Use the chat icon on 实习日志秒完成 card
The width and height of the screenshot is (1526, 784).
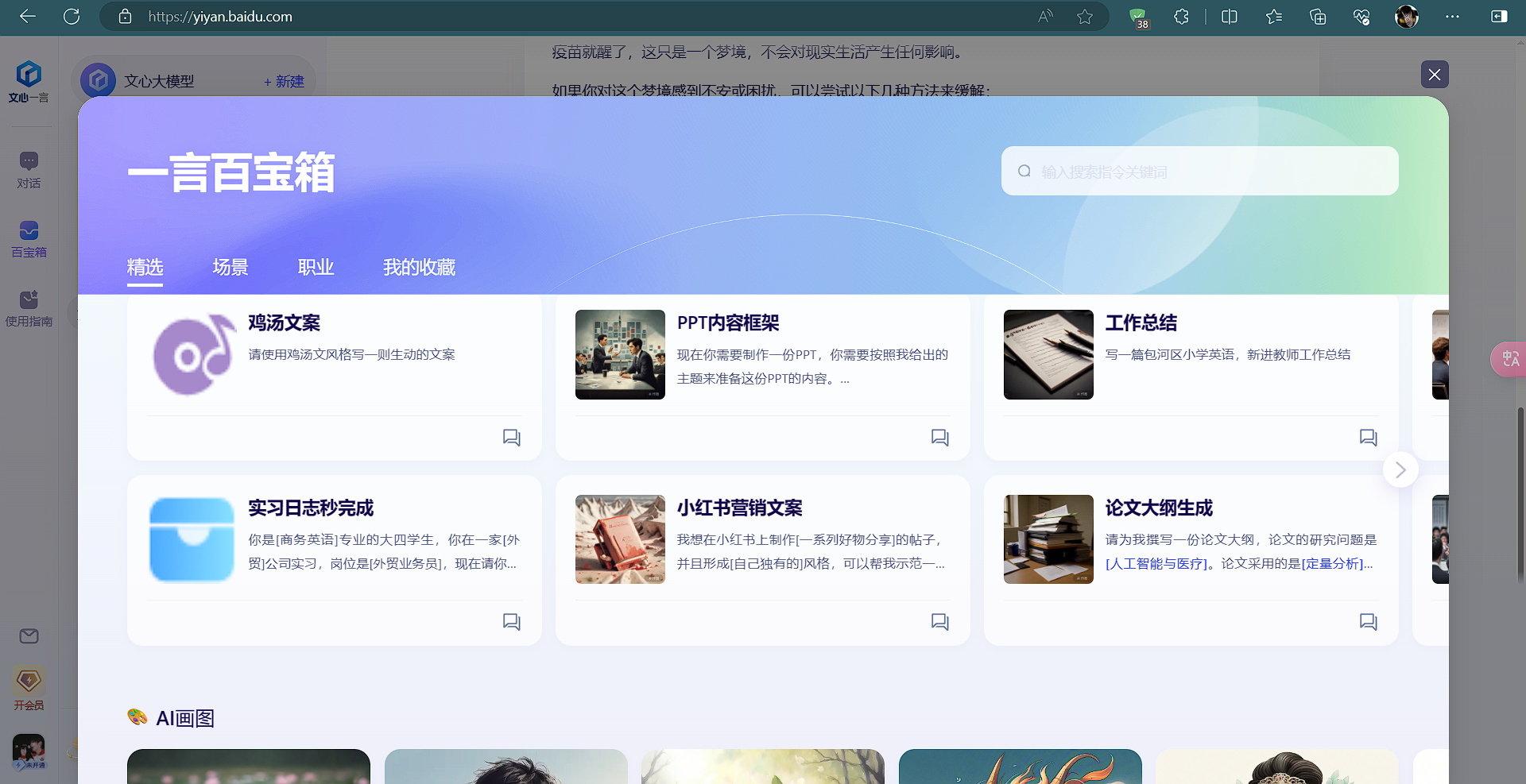512,622
